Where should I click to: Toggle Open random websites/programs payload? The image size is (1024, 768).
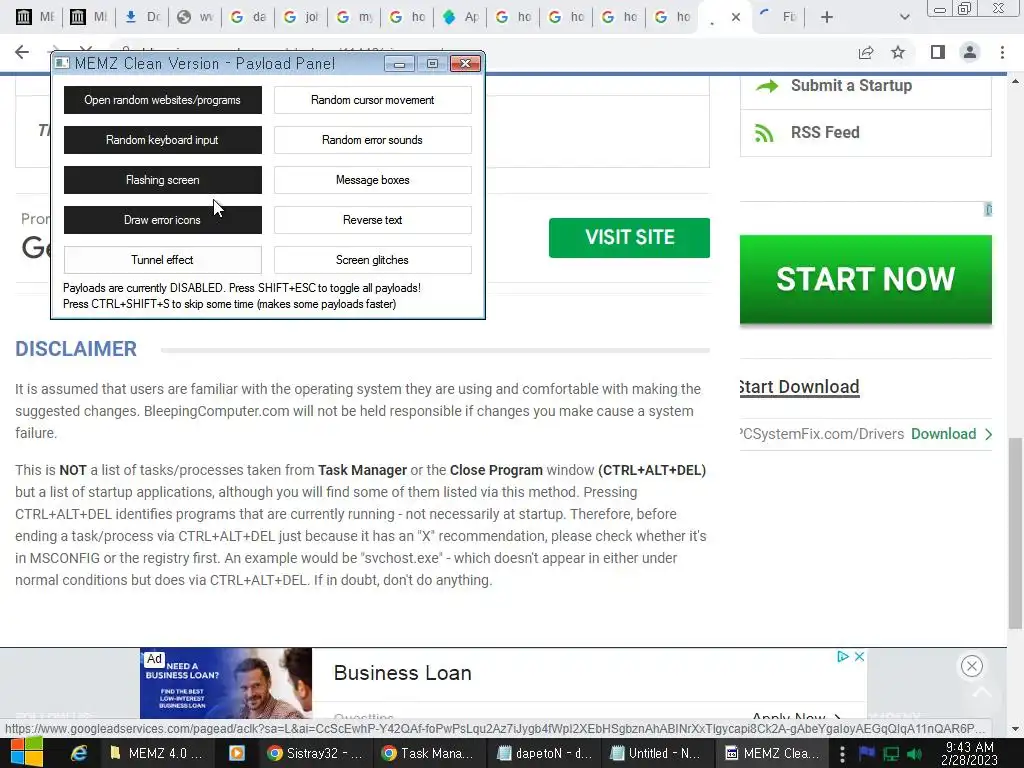click(163, 100)
